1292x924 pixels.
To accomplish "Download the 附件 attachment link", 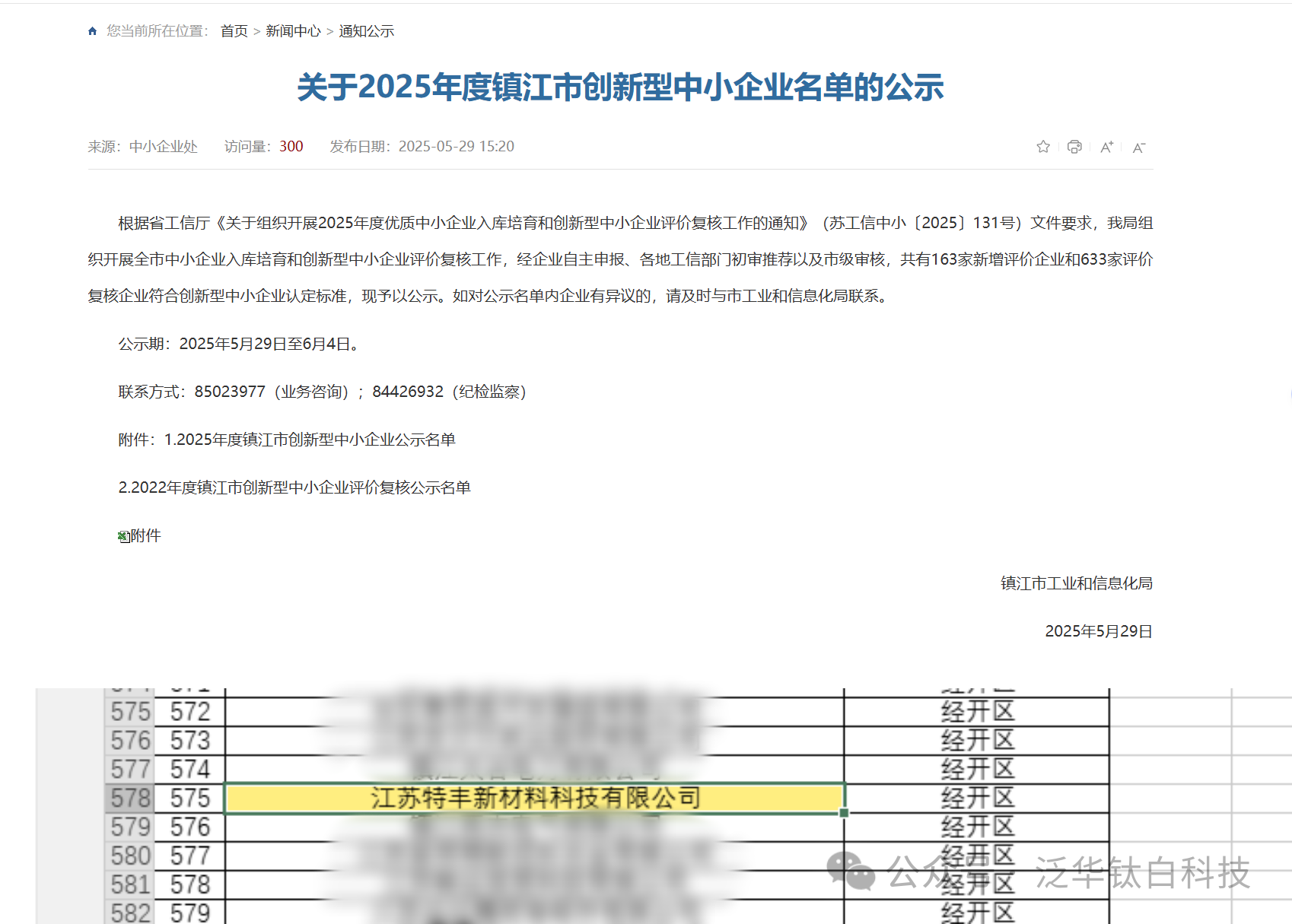I will point(145,536).
